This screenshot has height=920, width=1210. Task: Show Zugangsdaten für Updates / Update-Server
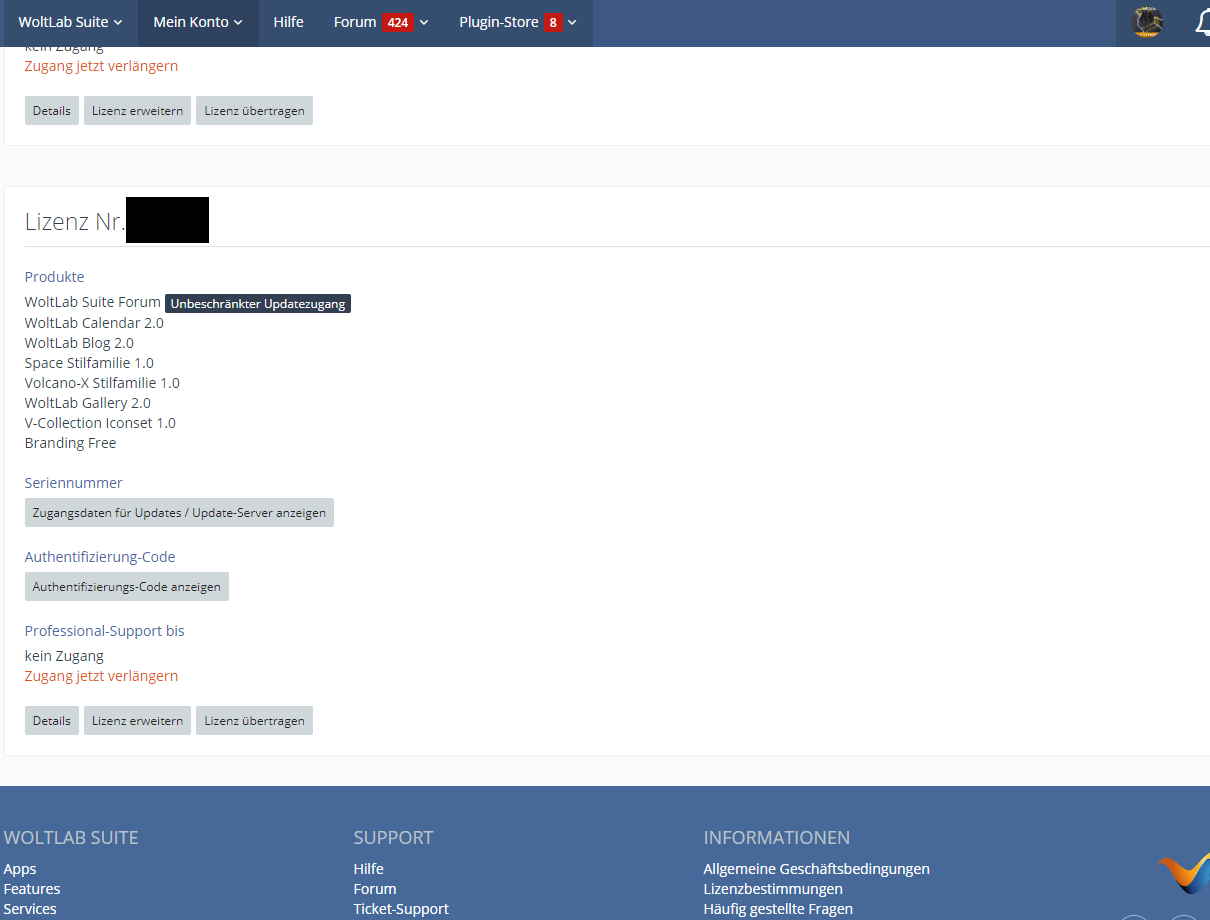(x=179, y=513)
